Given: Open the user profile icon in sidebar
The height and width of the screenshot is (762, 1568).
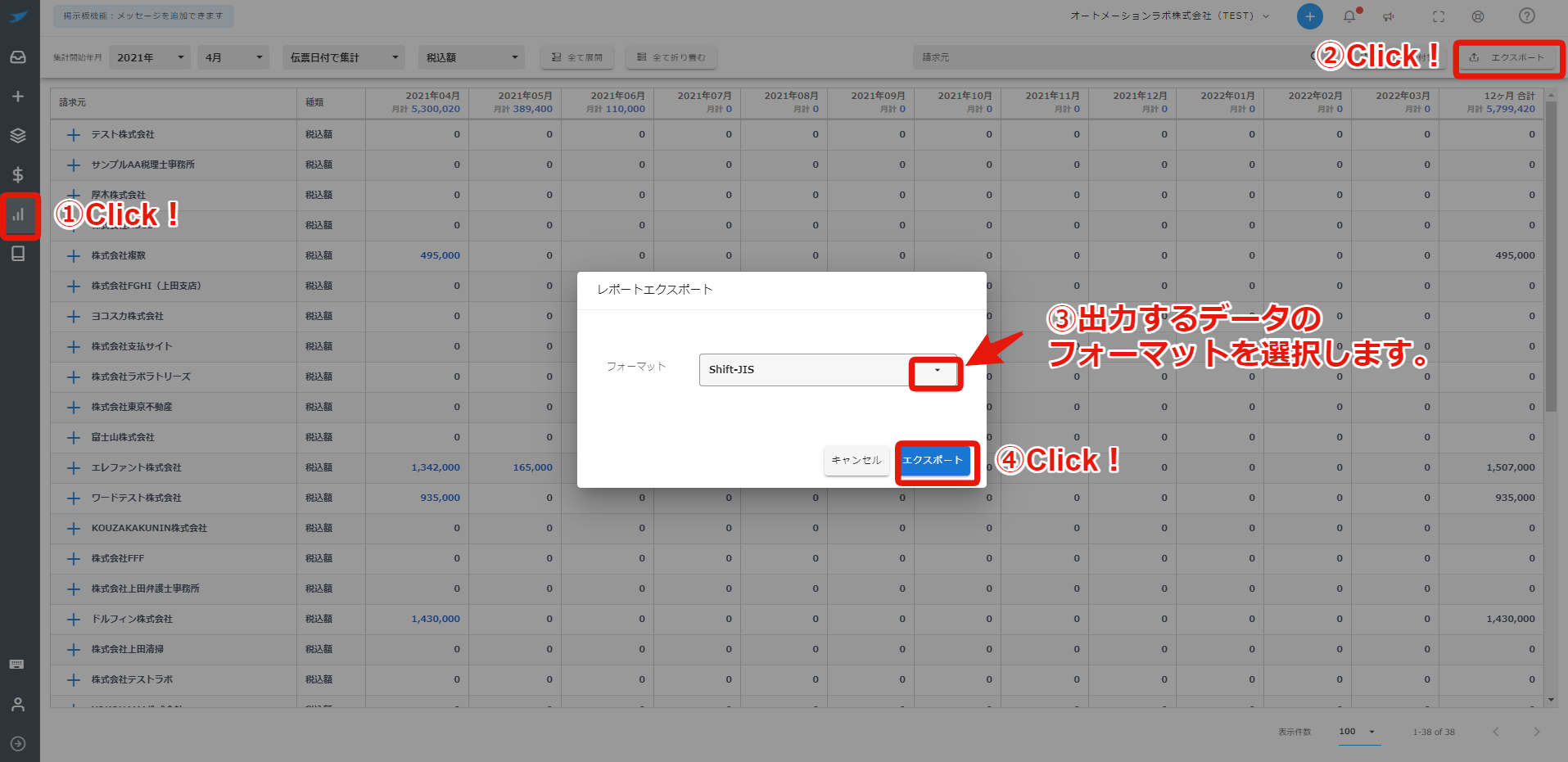Looking at the screenshot, I should coord(18,704).
